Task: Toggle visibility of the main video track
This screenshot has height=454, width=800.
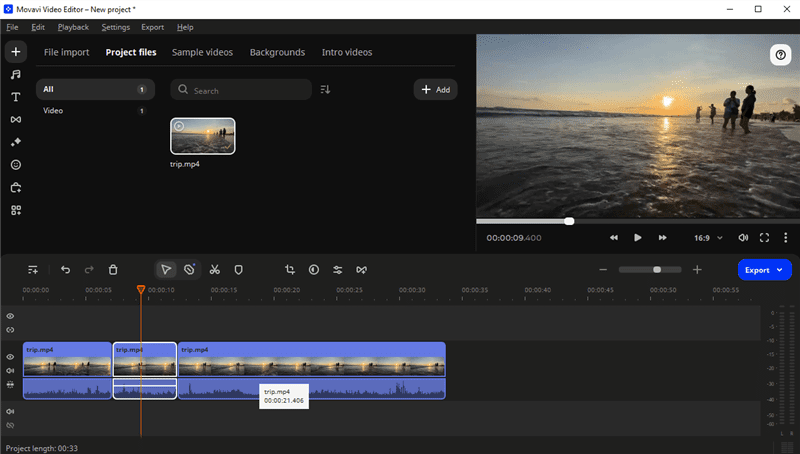Action: pos(10,357)
